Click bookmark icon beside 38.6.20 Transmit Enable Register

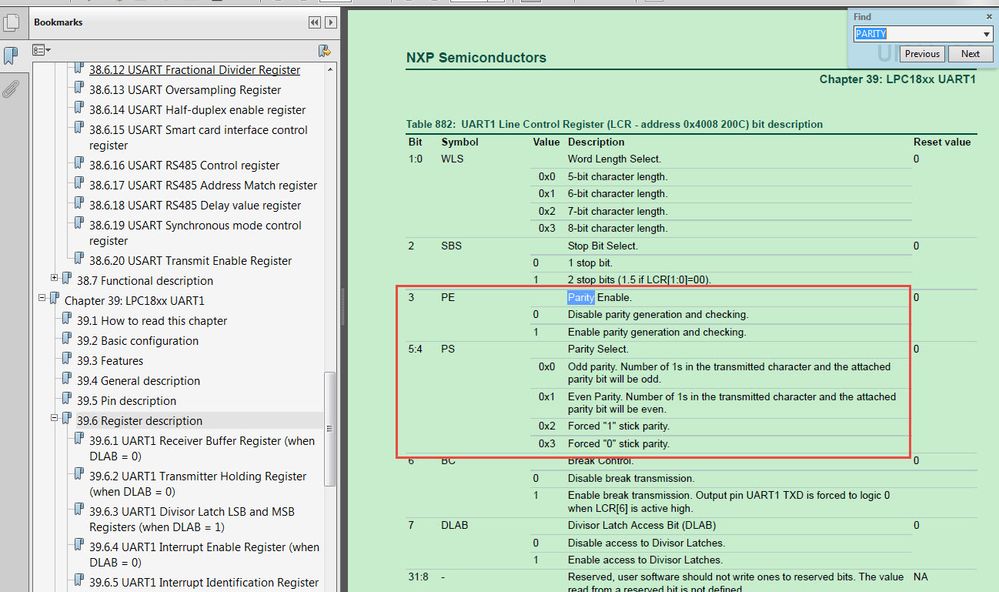pyautogui.click(x=79, y=258)
